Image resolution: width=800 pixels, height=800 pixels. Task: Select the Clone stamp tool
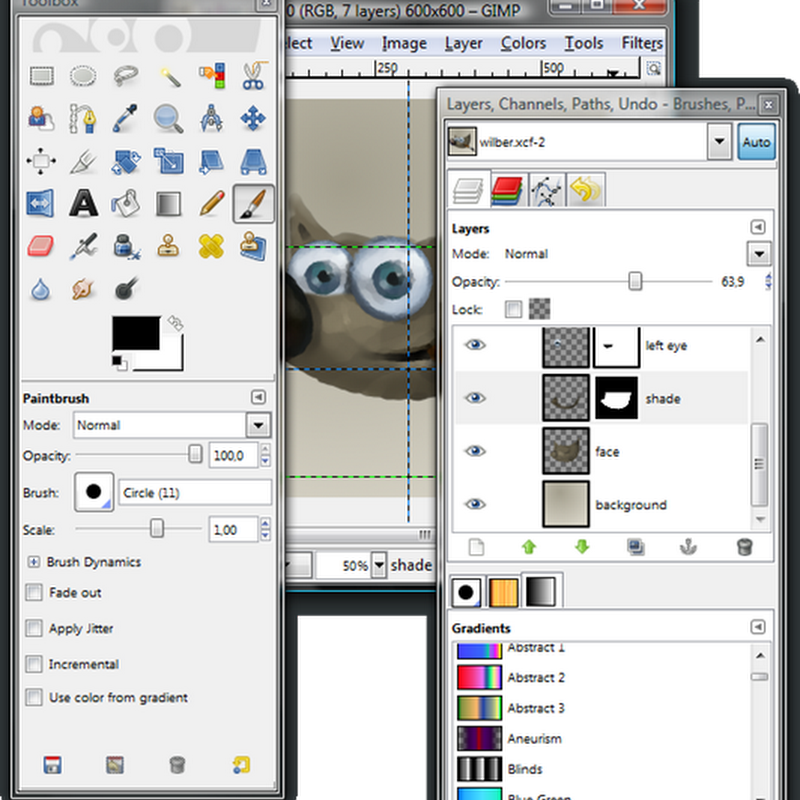coord(169,246)
